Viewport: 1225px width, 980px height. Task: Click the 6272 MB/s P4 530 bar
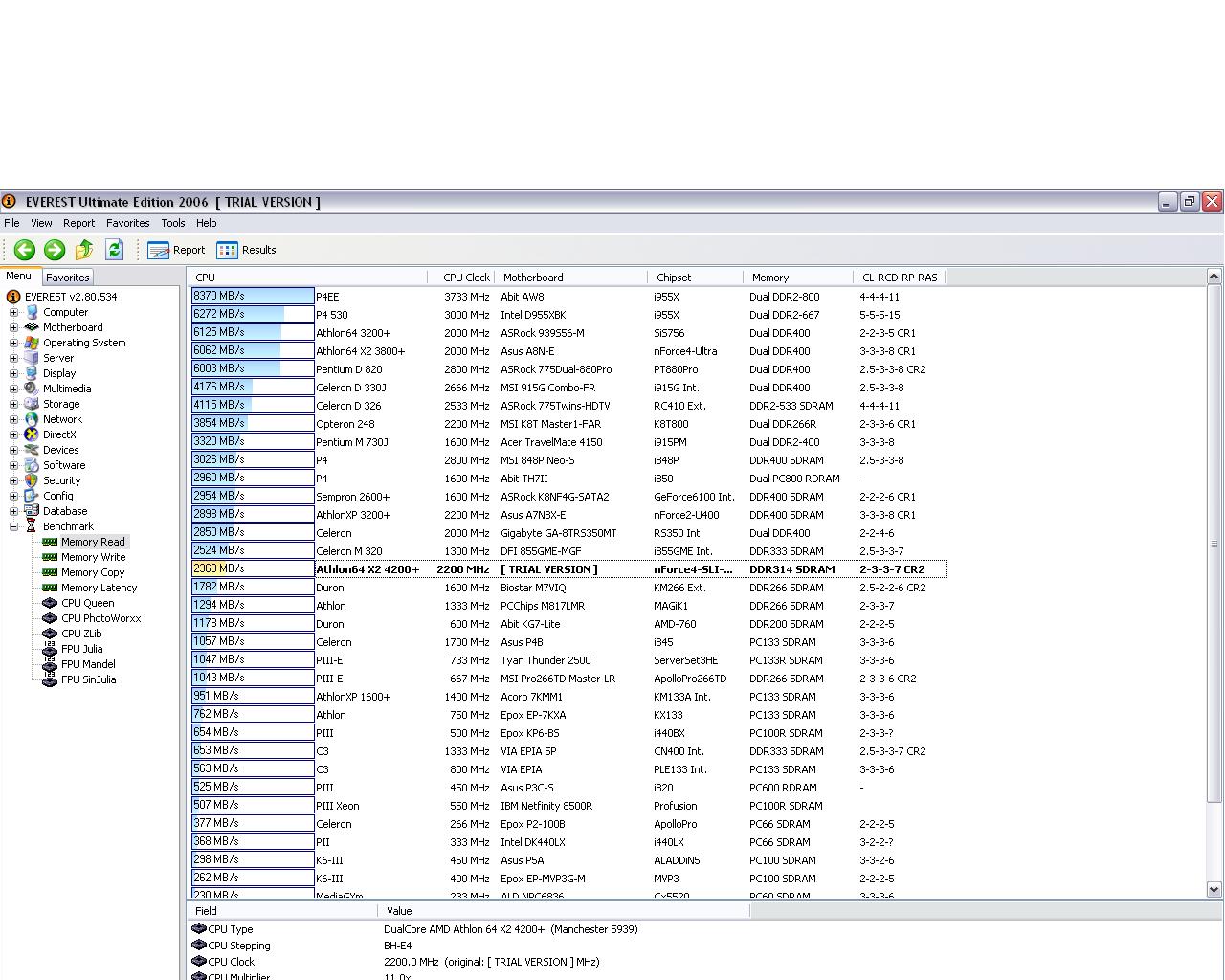[x=253, y=315]
